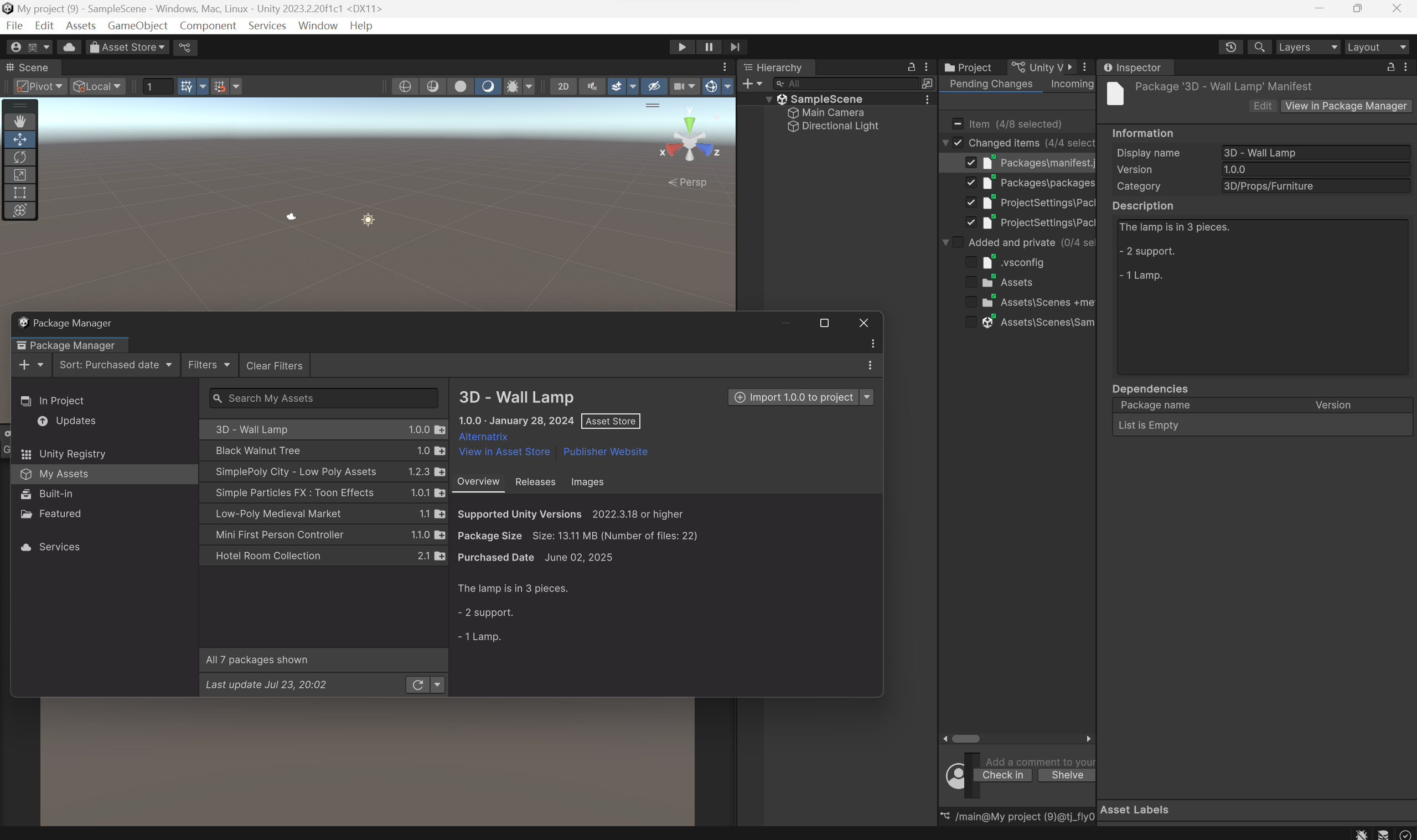1417x840 pixels.
Task: Select Unity Registry in Package Manager sidebar
Action: coord(72,454)
